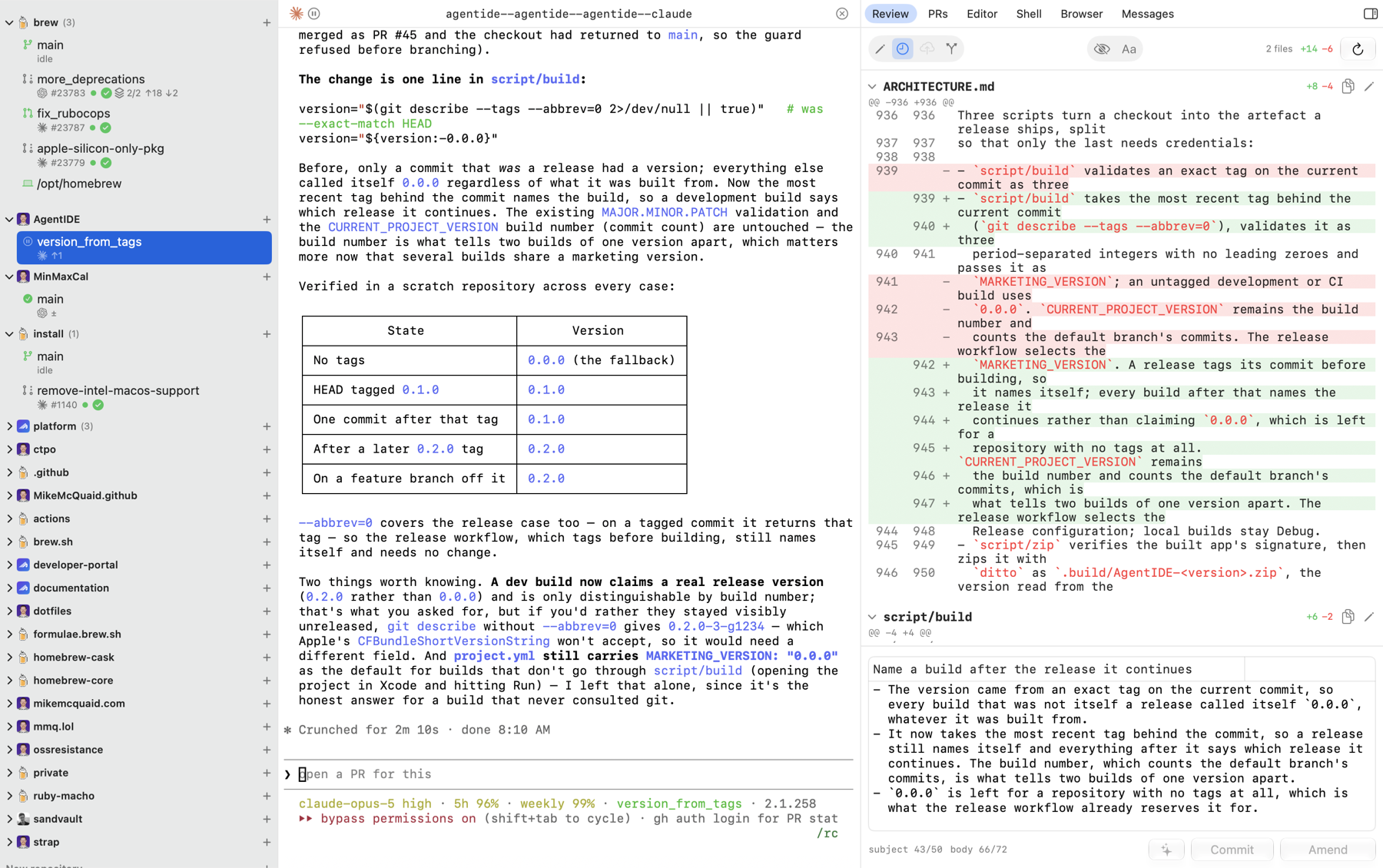Image resolution: width=1383 pixels, height=868 pixels.
Task: Switch to the Review tab
Action: 890,14
